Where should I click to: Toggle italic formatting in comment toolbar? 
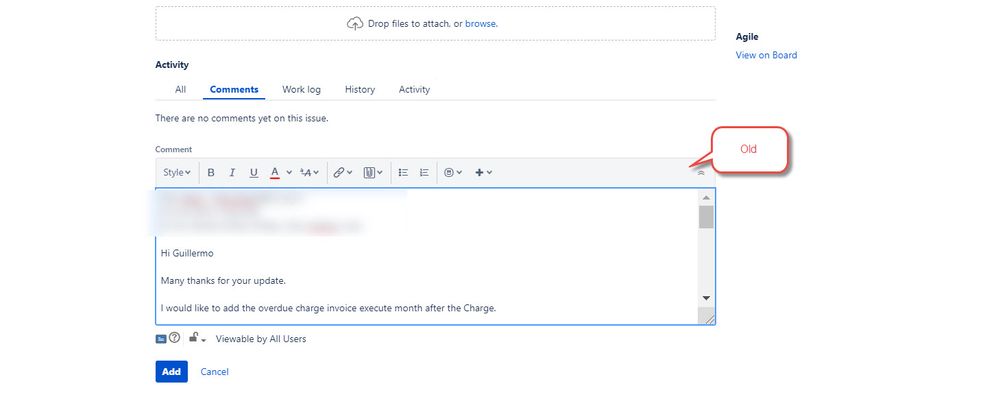pos(232,172)
